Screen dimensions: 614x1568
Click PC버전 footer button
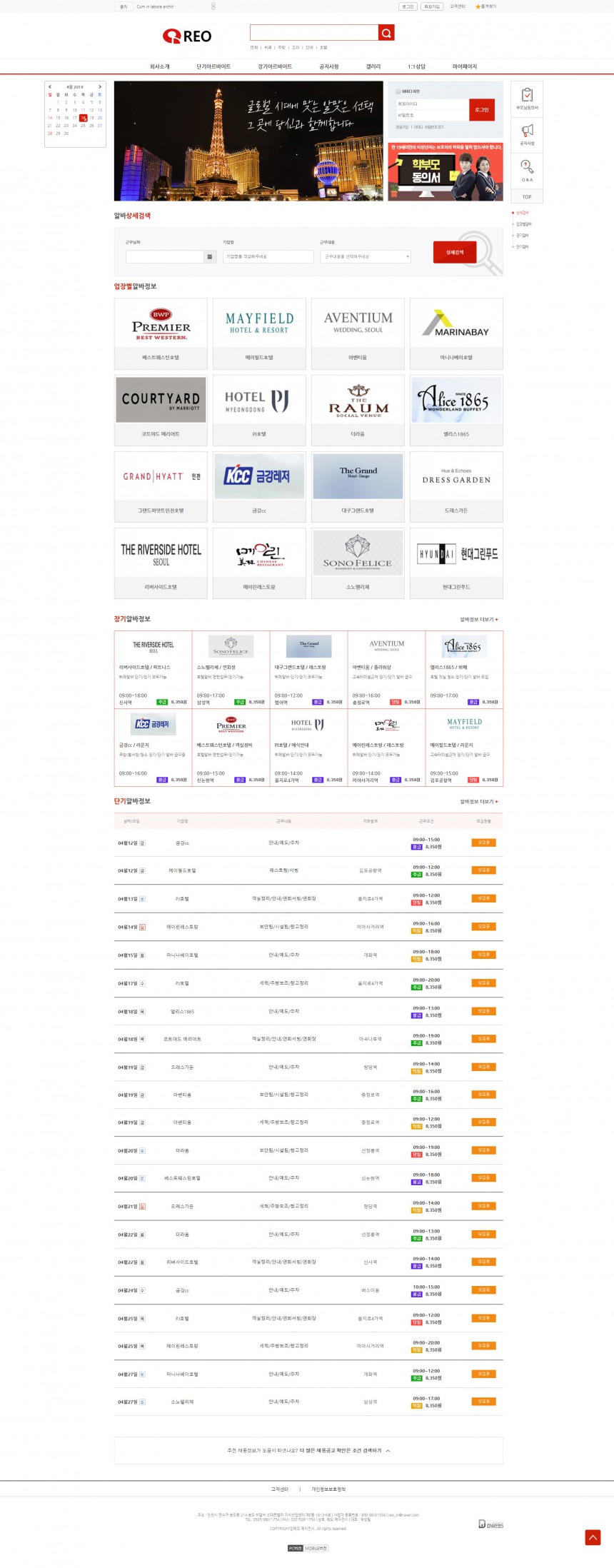click(x=296, y=1548)
